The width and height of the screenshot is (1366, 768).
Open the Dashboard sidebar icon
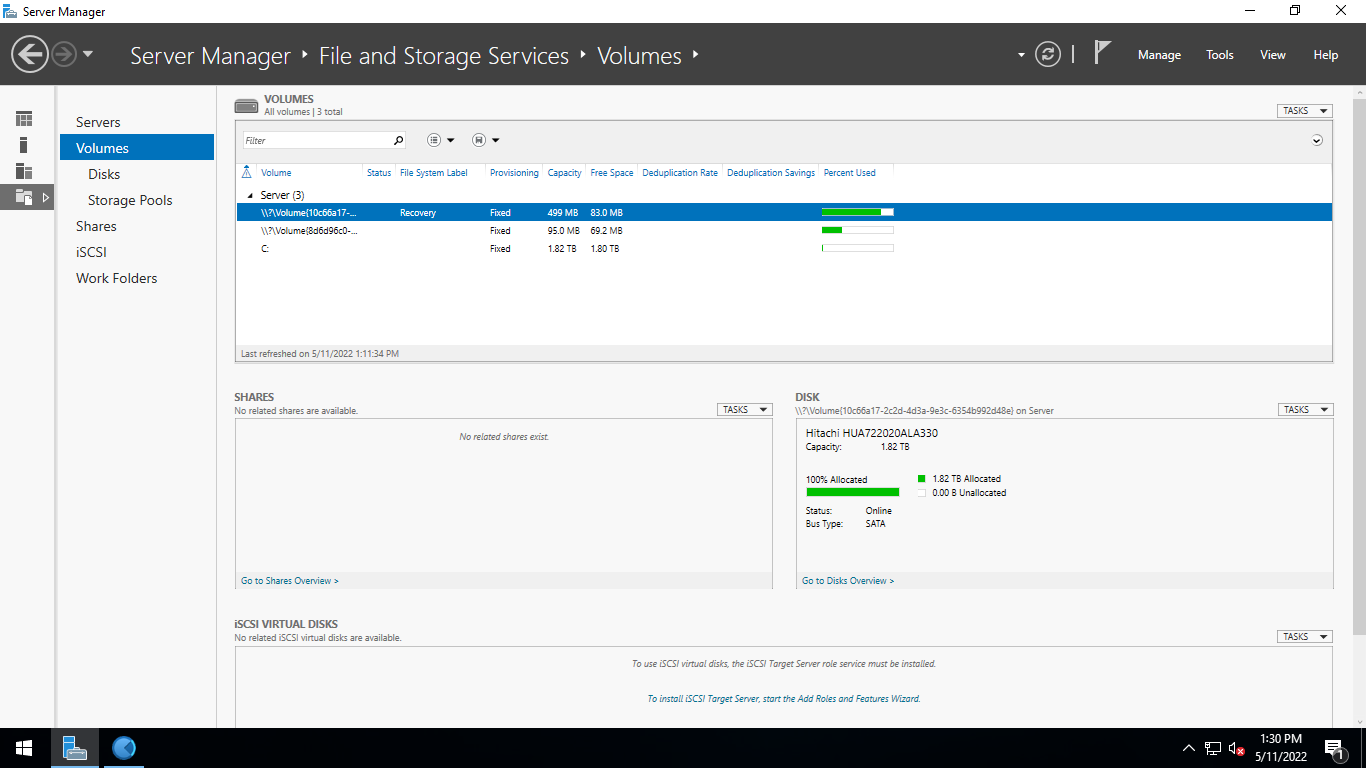[24, 119]
